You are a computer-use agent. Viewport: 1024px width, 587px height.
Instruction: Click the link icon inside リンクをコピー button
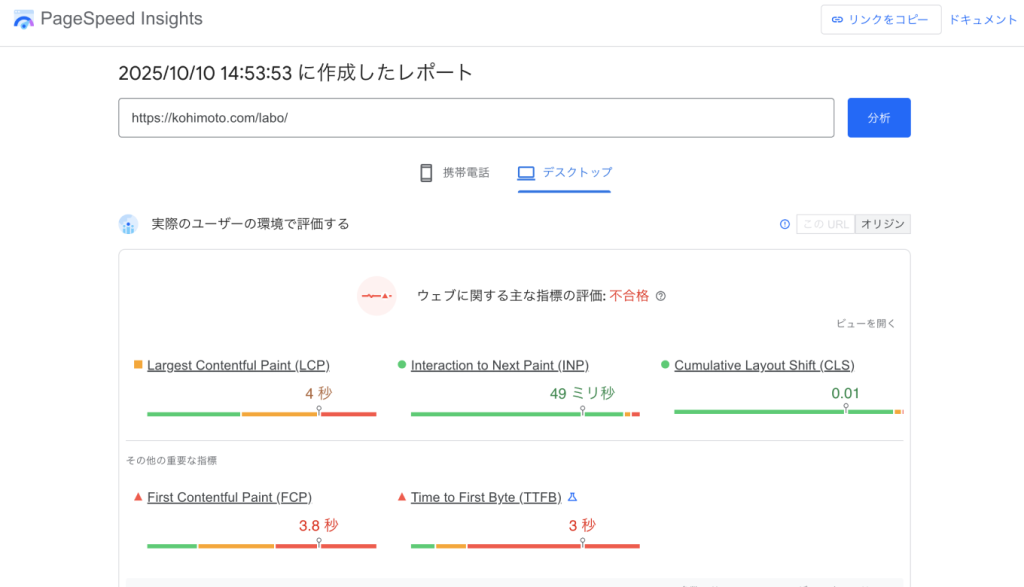pyautogui.click(x=838, y=19)
